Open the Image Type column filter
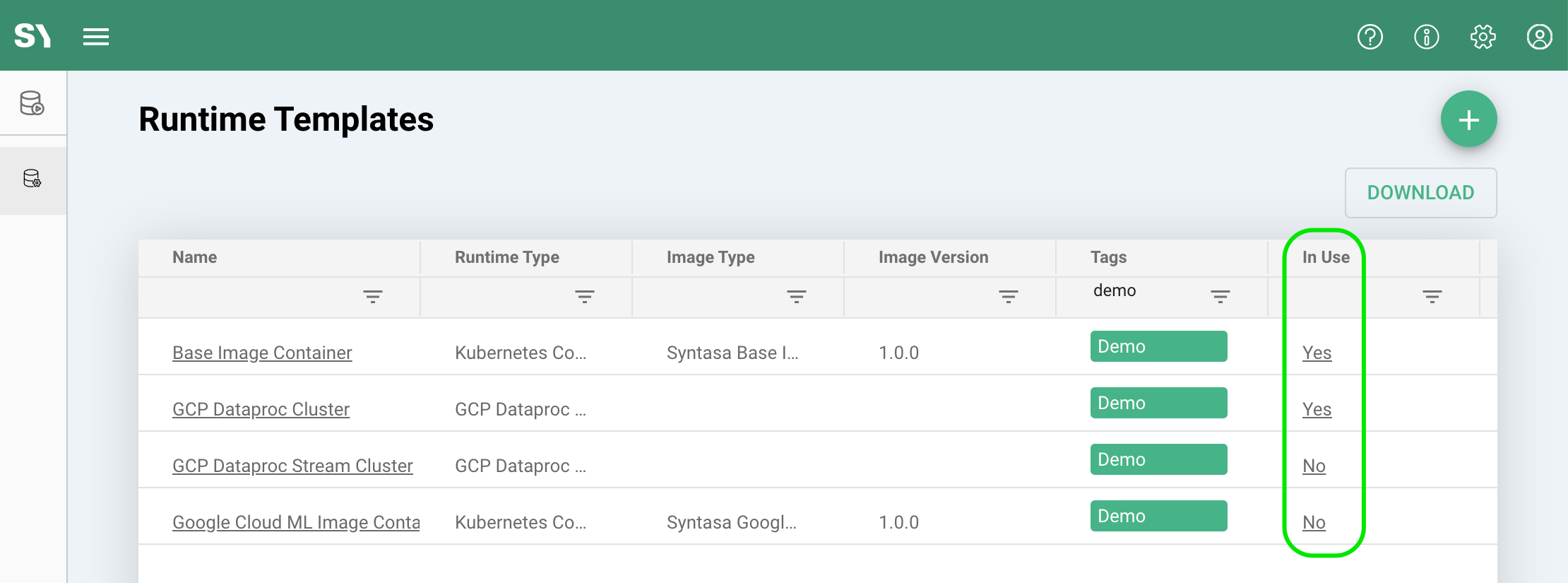Viewport: 1568px width, 583px height. click(x=796, y=297)
